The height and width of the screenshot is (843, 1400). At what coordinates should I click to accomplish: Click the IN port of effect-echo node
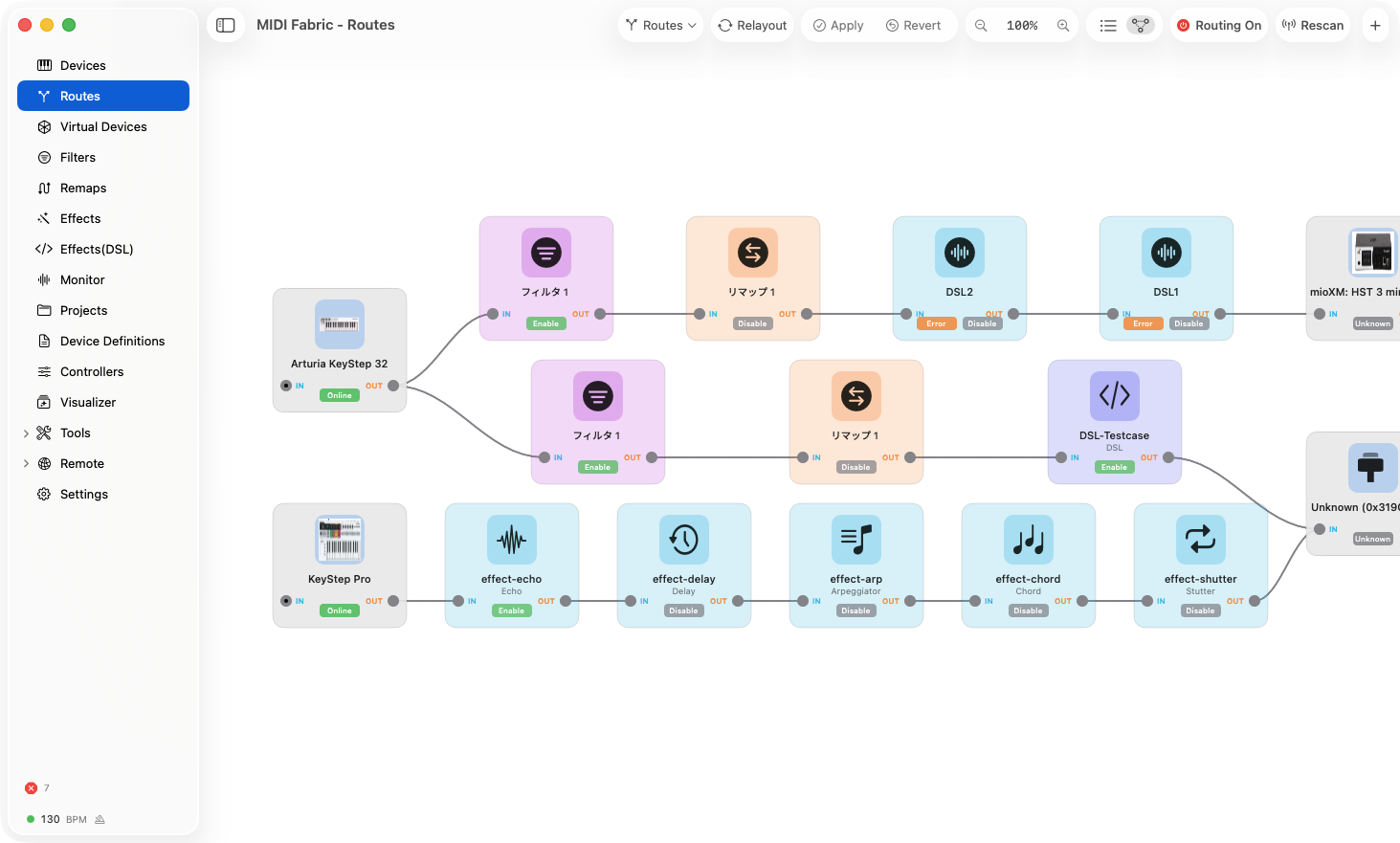pyautogui.click(x=458, y=601)
